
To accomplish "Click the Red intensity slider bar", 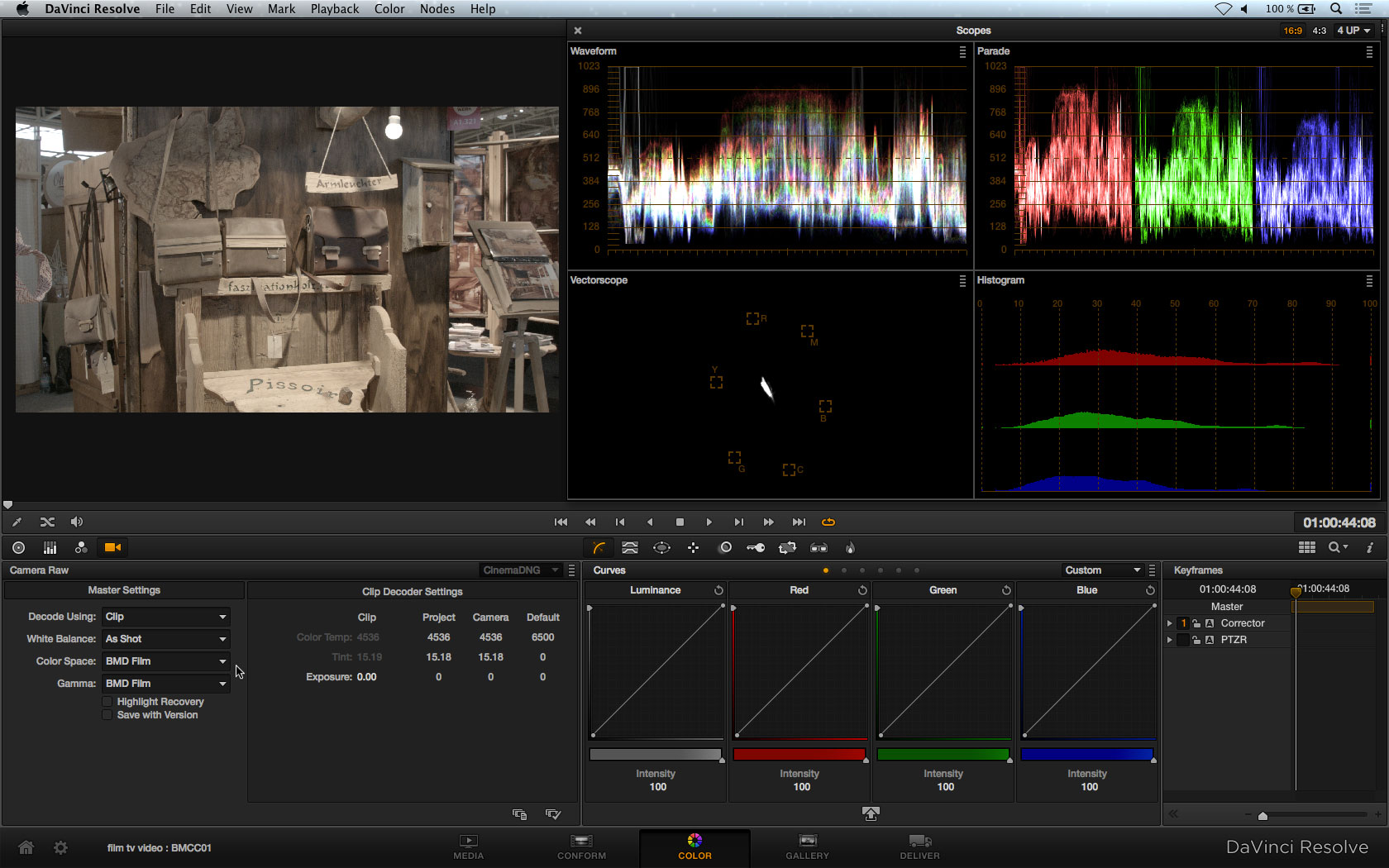I will 799,754.
